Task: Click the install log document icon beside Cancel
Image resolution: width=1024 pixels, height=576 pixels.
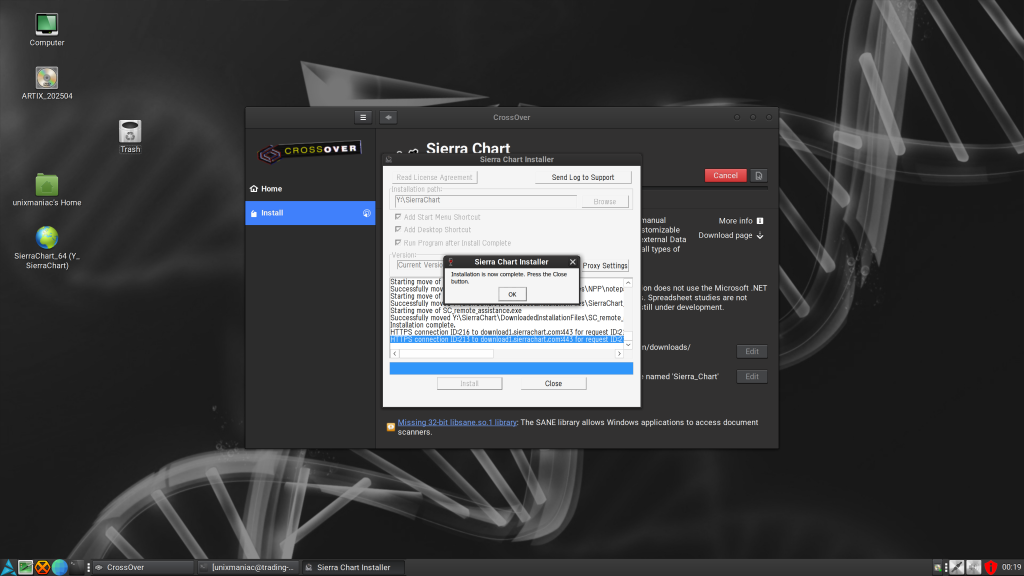Action: point(759,176)
